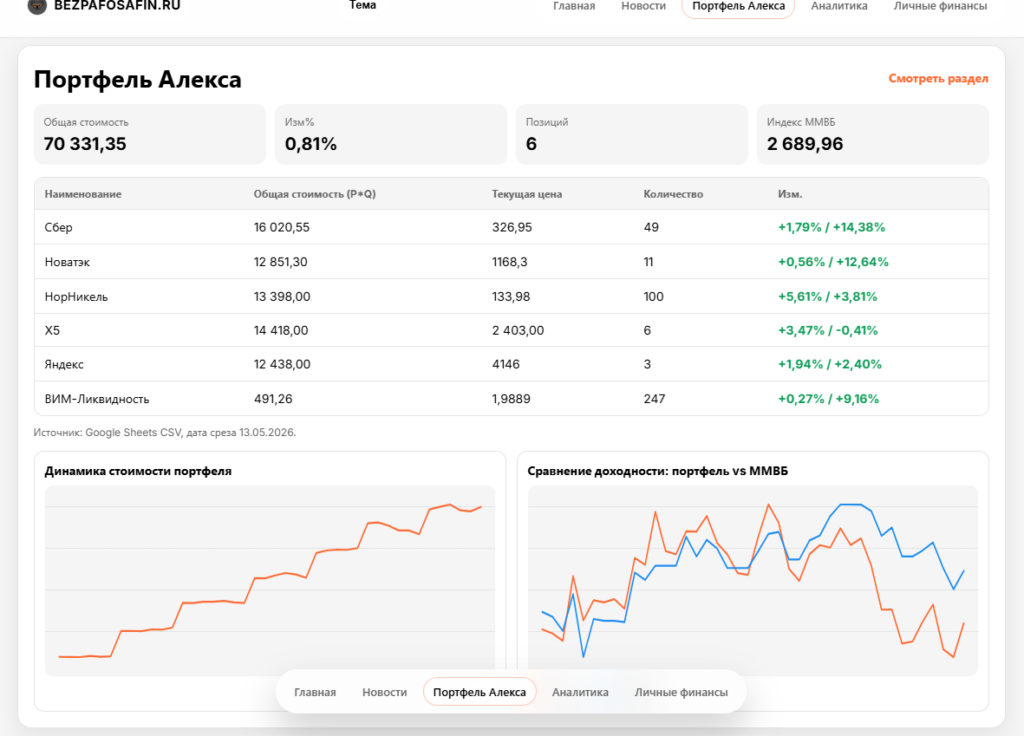Click the Общая стоимость (P*Q) column header
The image size is (1024, 736).
pyautogui.click(x=315, y=194)
